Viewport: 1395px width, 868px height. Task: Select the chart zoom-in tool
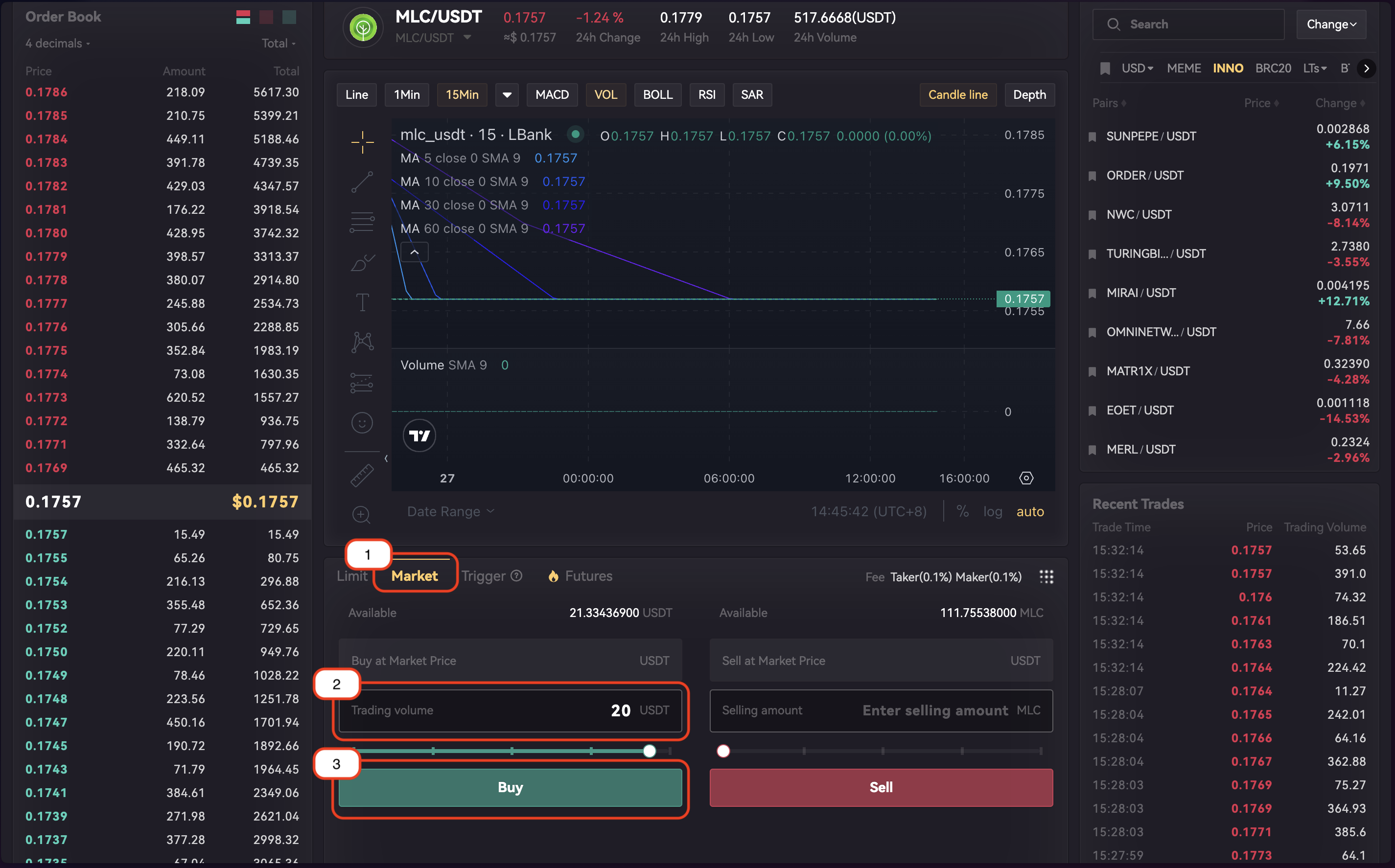(361, 514)
